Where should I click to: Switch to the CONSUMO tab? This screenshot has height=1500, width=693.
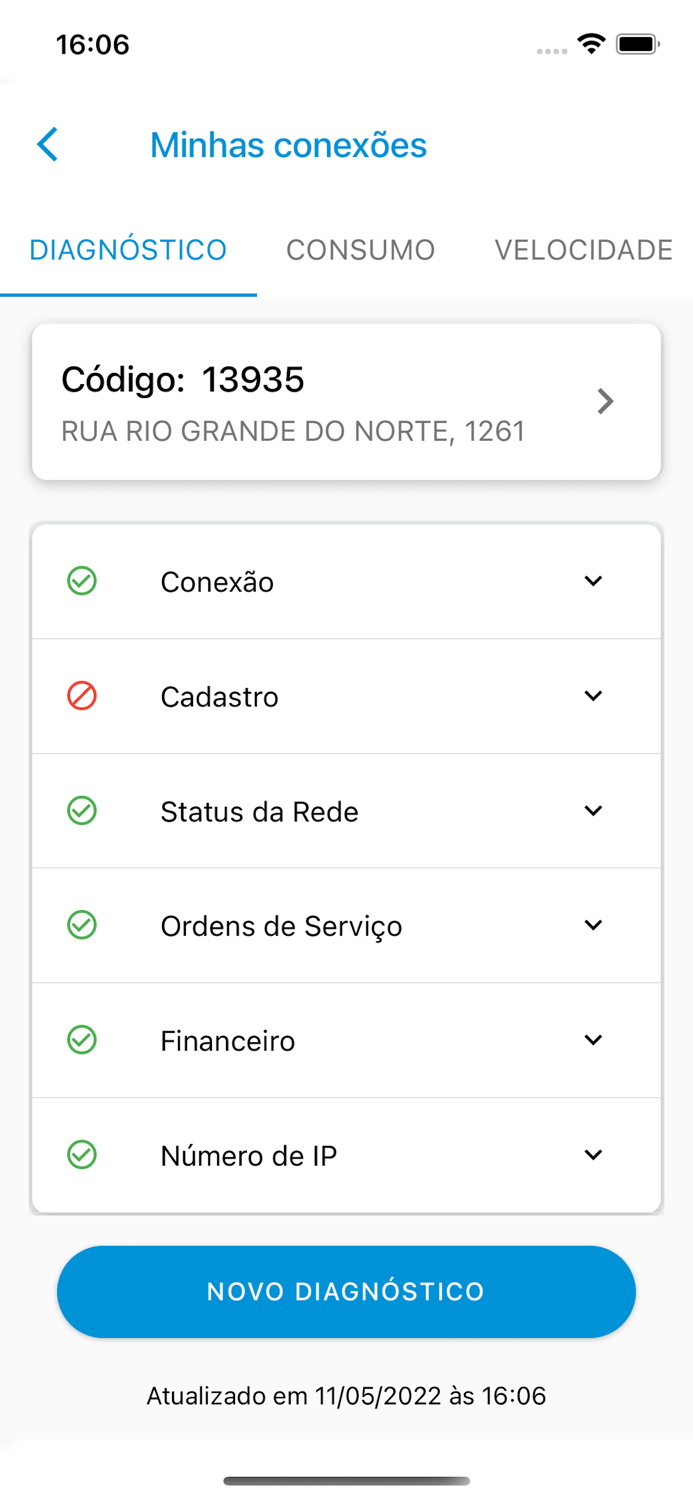pyautogui.click(x=360, y=249)
